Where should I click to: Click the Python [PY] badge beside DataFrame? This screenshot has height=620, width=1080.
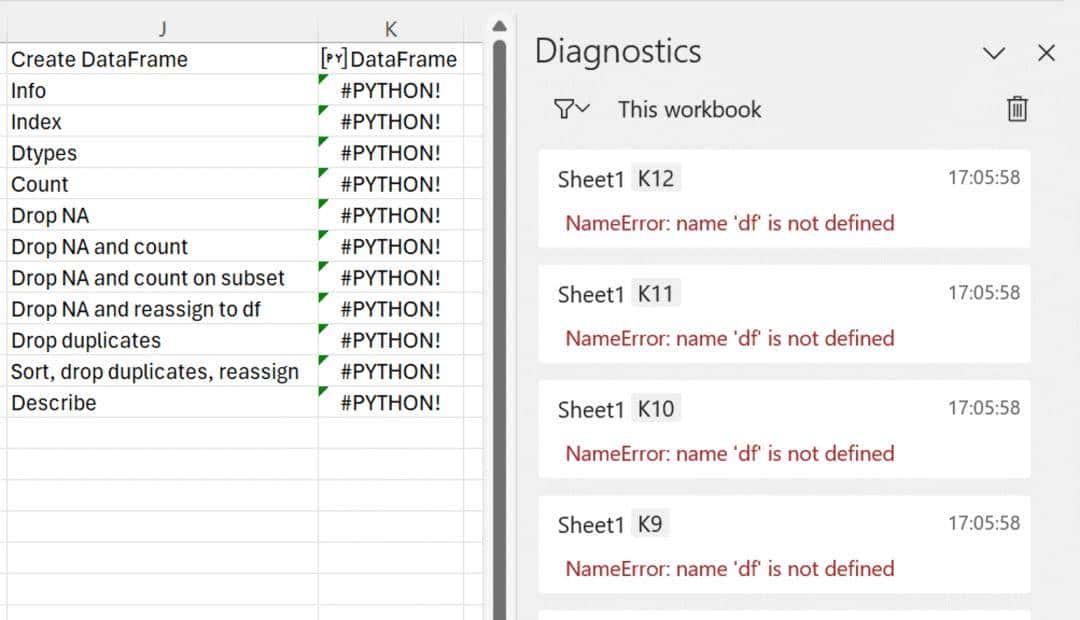coord(335,59)
